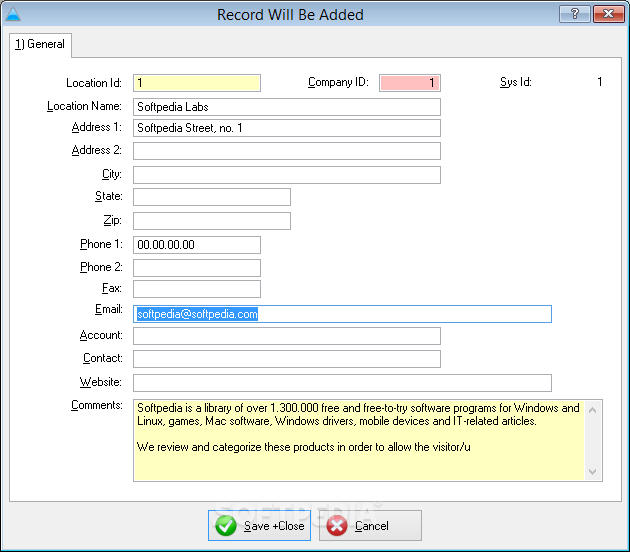Select the 1) General tab
The image size is (630, 552).
point(40,44)
